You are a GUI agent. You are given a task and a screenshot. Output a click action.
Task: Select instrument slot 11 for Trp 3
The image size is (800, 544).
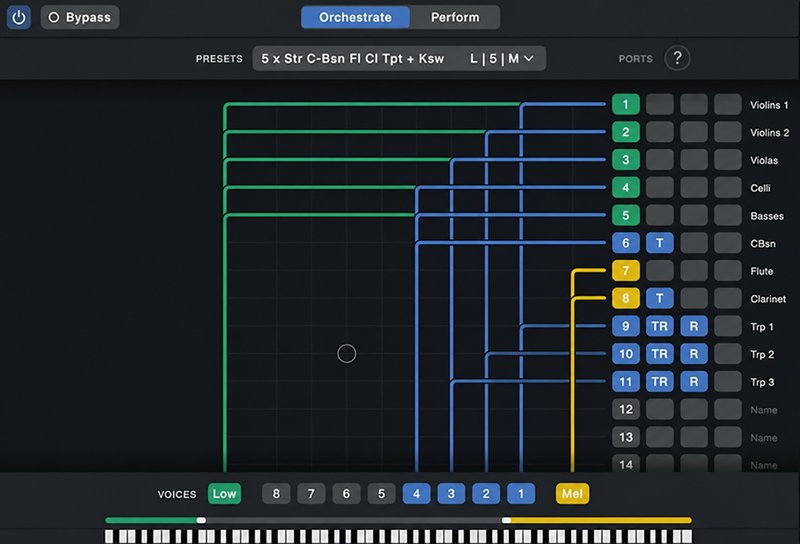coord(626,381)
